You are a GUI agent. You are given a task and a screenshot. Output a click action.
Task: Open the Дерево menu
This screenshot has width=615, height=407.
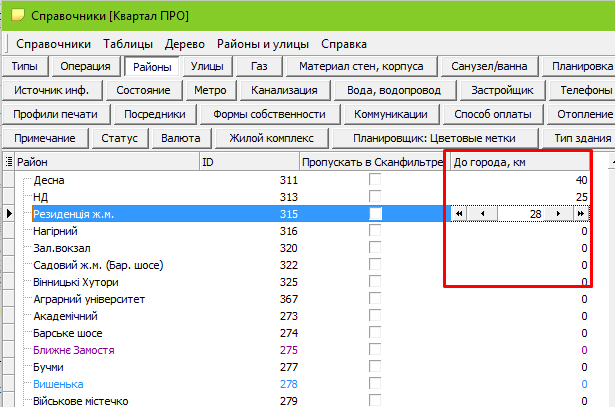tap(185, 44)
